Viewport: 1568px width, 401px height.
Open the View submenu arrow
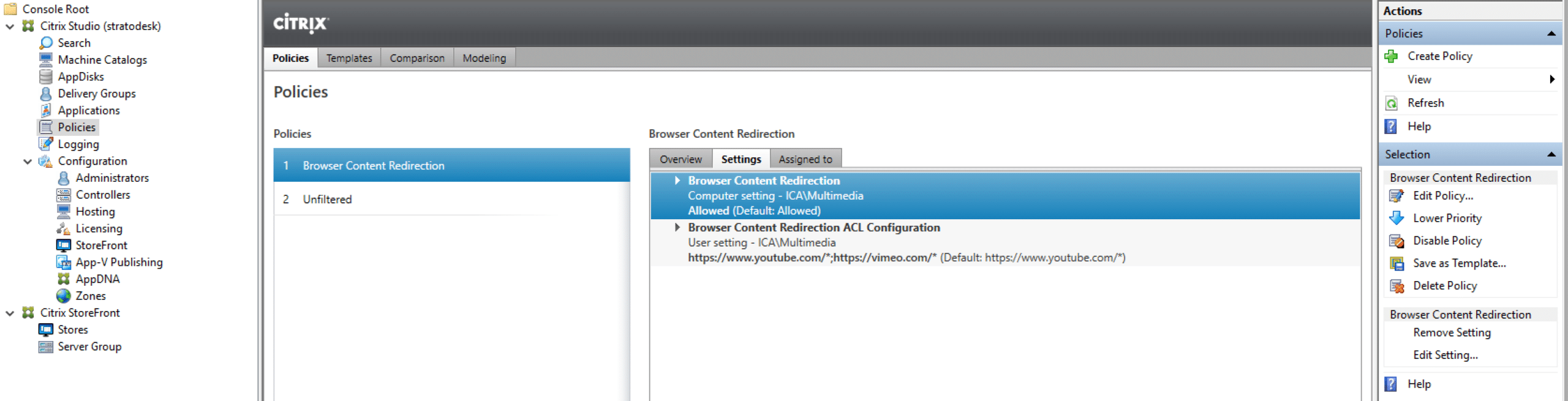click(x=1552, y=80)
